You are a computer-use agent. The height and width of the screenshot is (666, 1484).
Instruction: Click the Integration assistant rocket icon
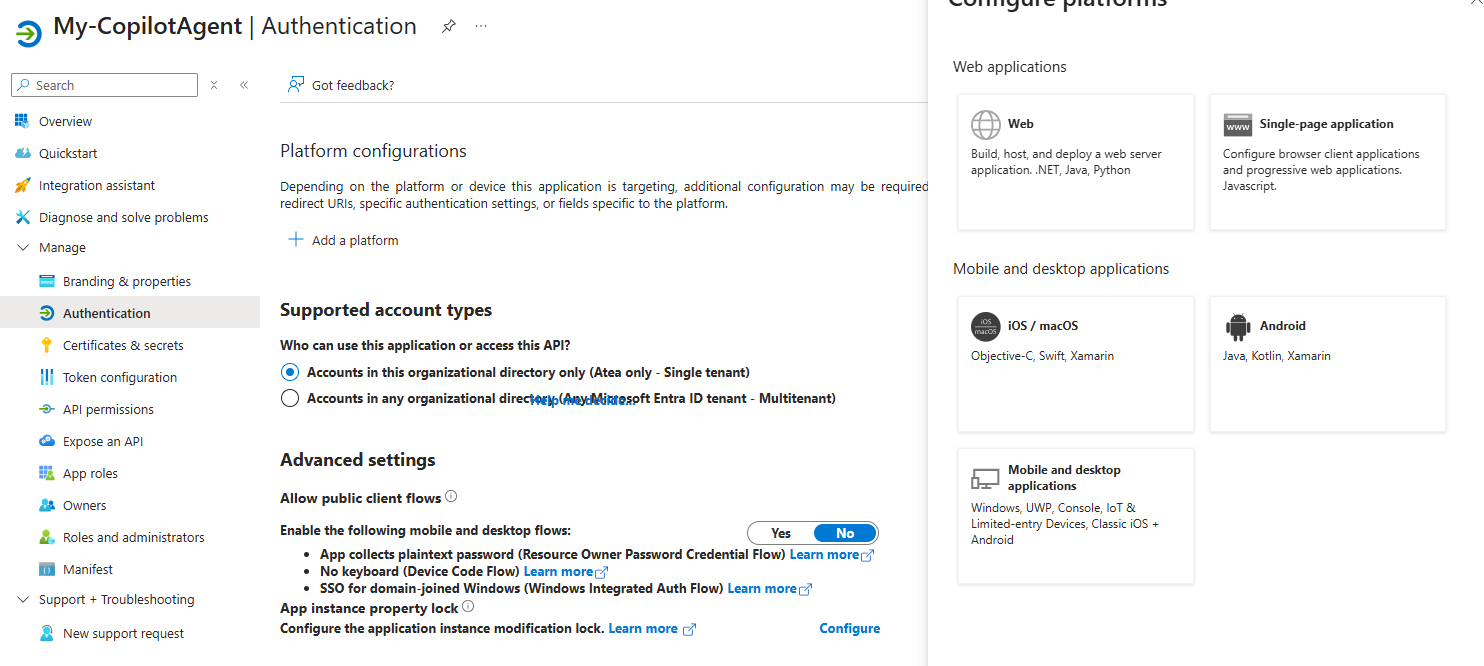(22, 185)
